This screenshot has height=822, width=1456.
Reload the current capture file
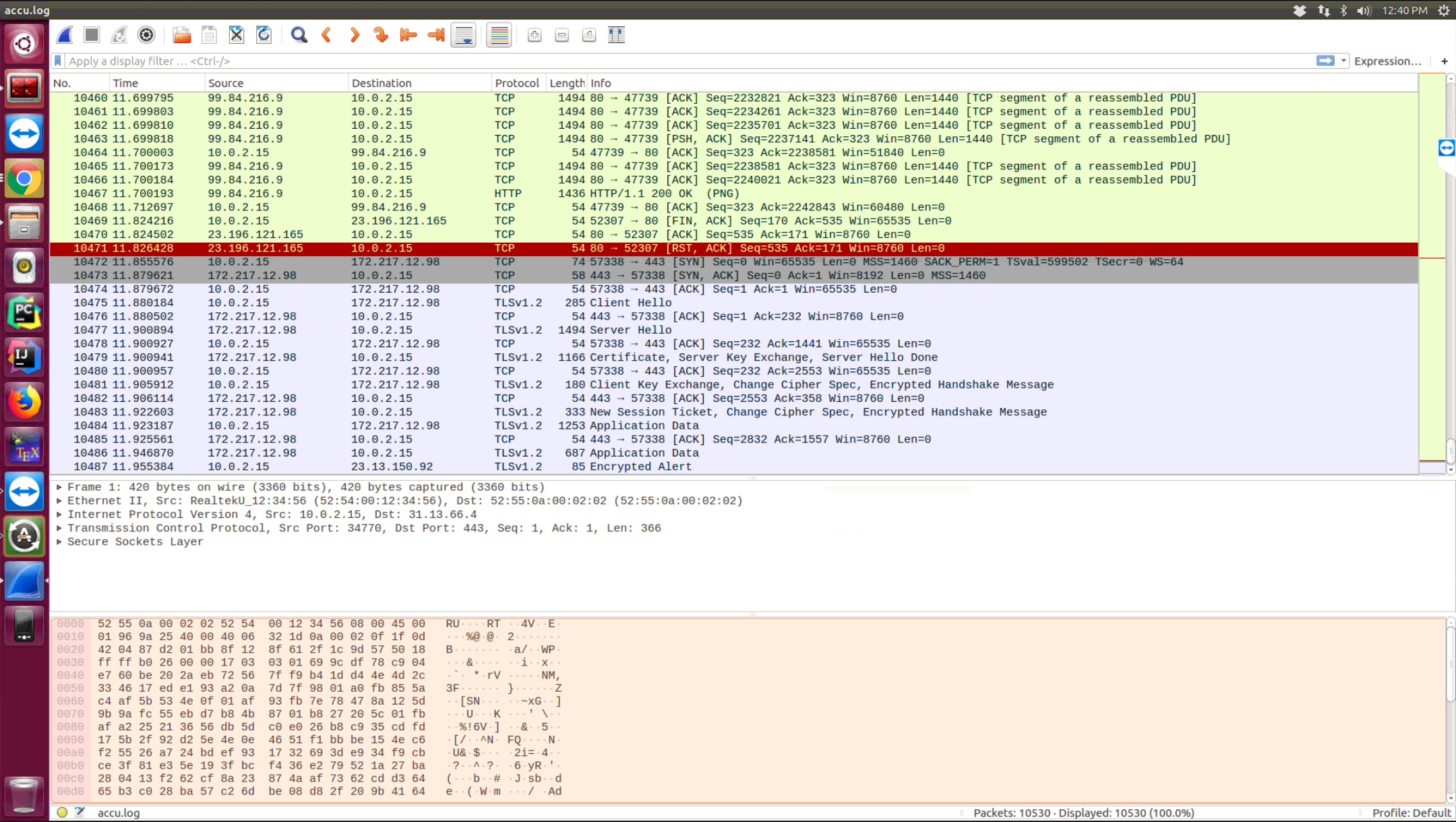click(264, 34)
